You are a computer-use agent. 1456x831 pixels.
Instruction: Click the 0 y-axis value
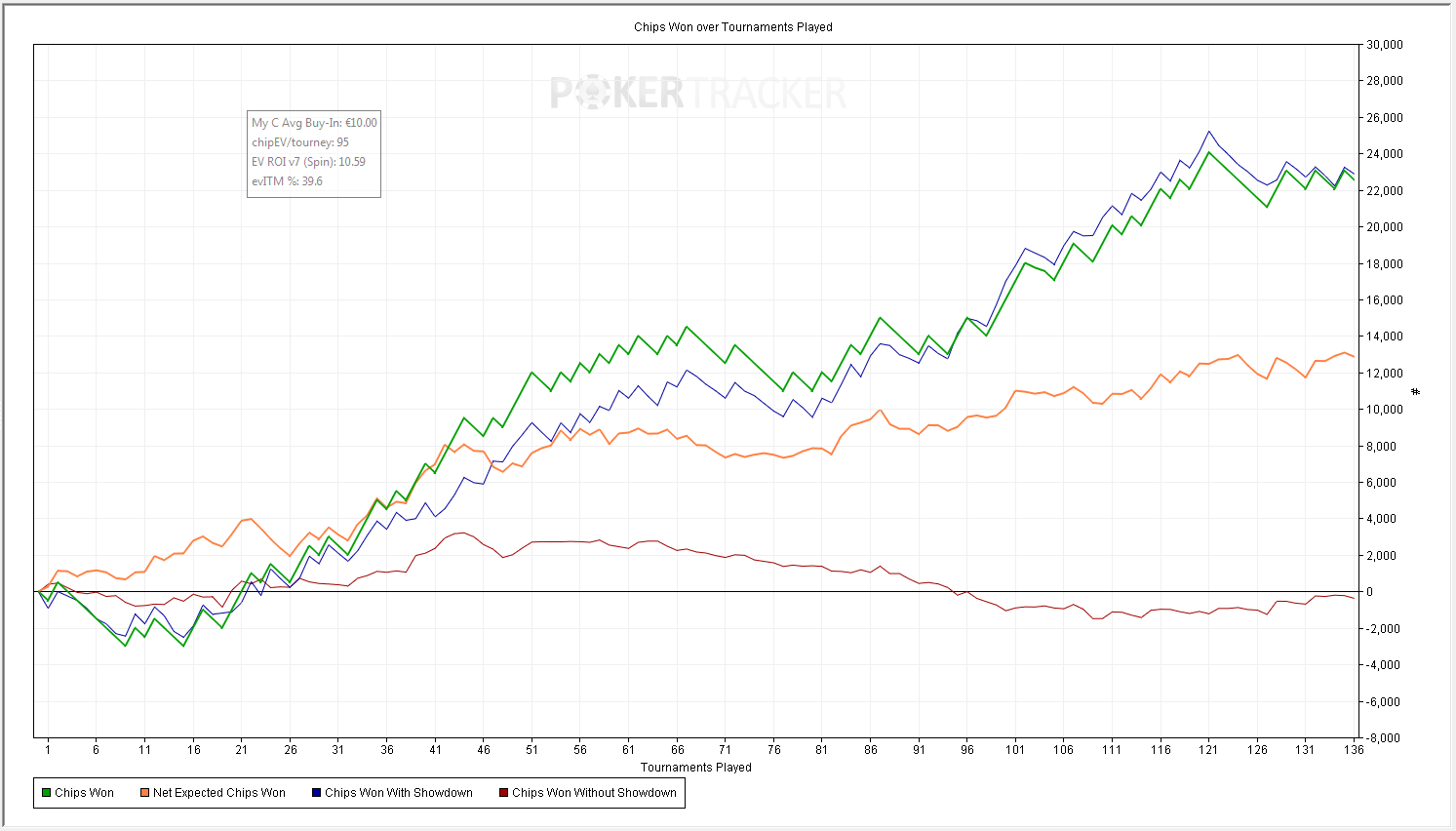1370,592
